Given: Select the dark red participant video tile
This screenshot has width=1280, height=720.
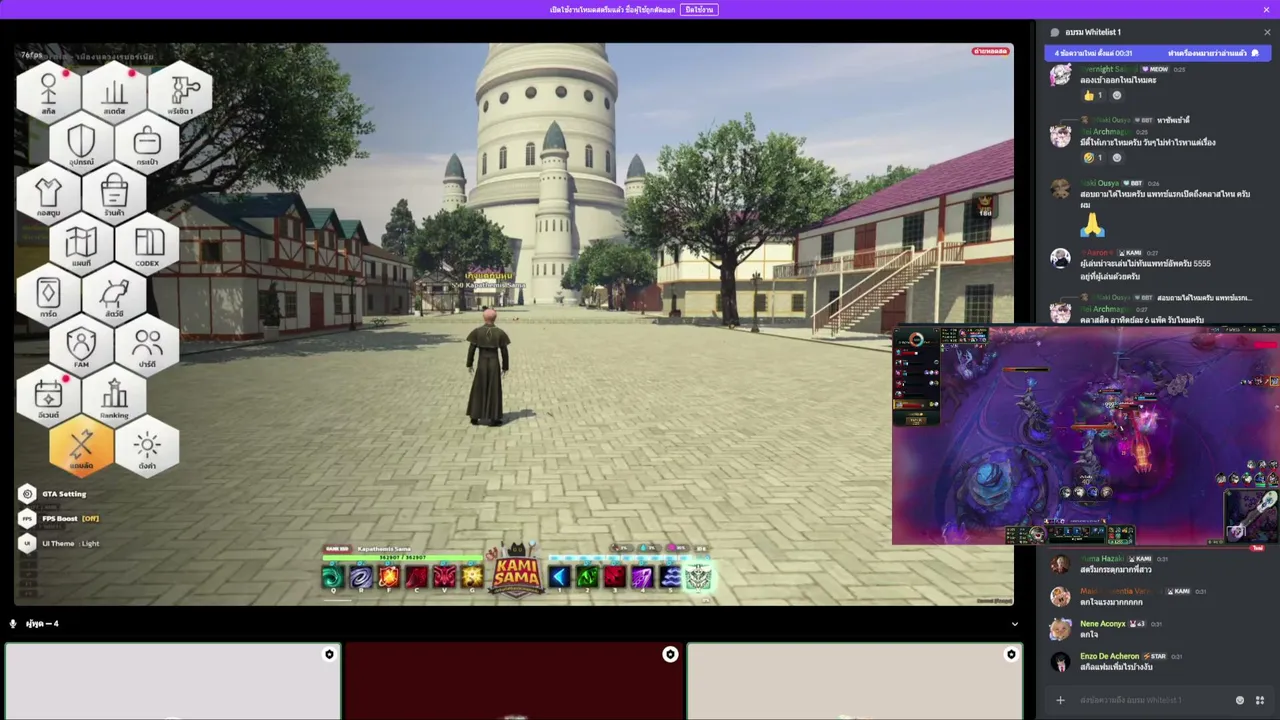Looking at the screenshot, I should (514, 682).
